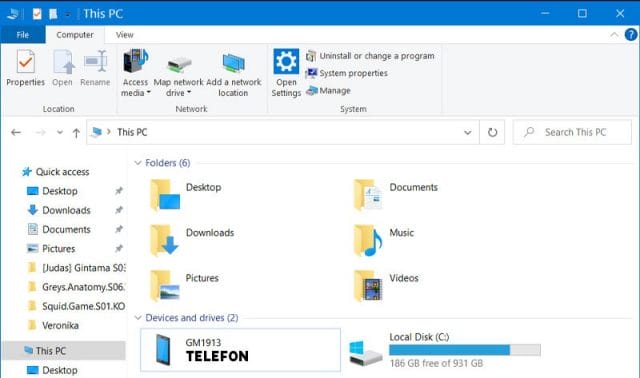Open the File tab
The height and width of the screenshot is (378, 640).
pyautogui.click(x=23, y=35)
